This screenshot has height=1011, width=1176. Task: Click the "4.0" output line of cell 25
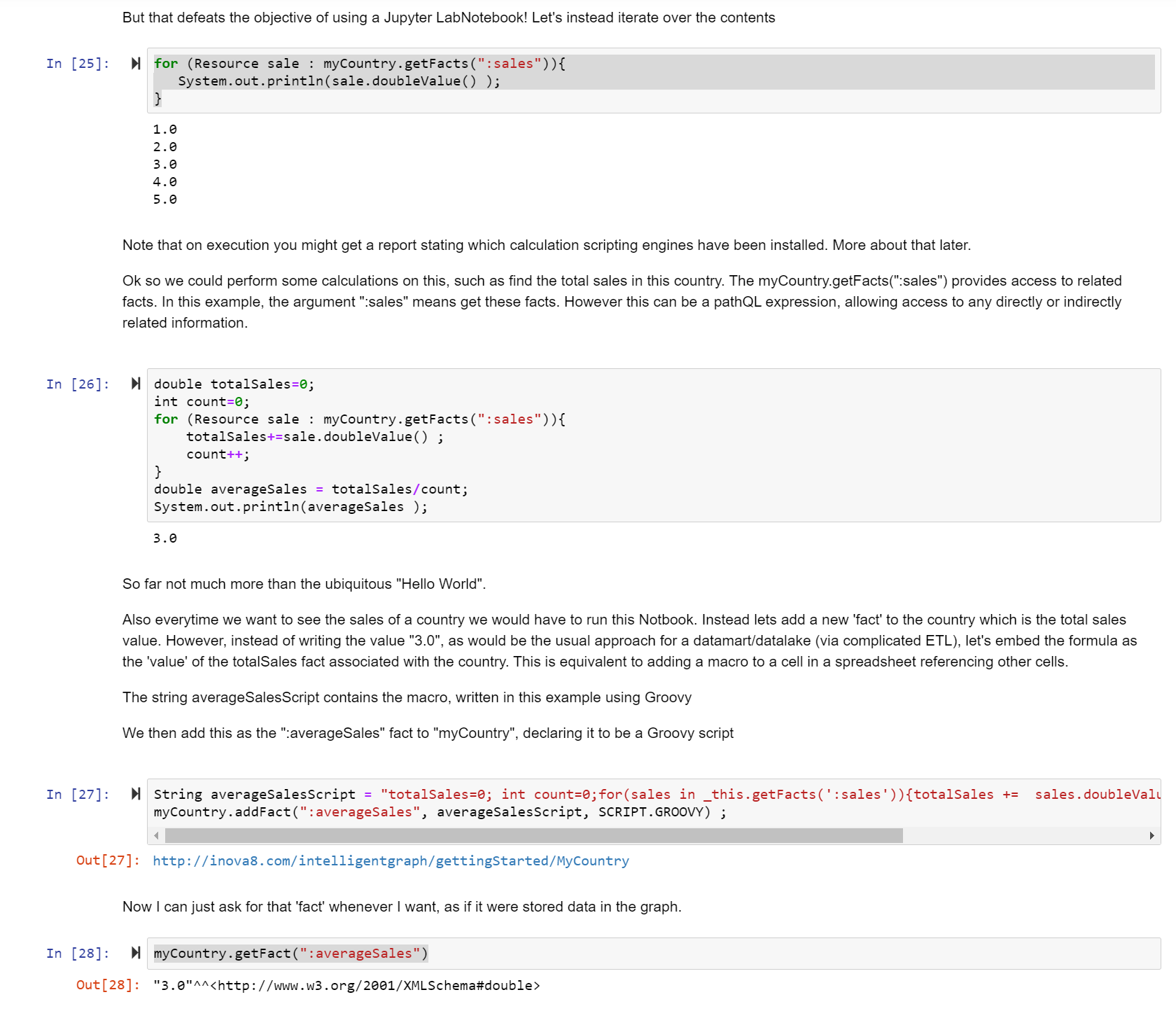point(165,182)
